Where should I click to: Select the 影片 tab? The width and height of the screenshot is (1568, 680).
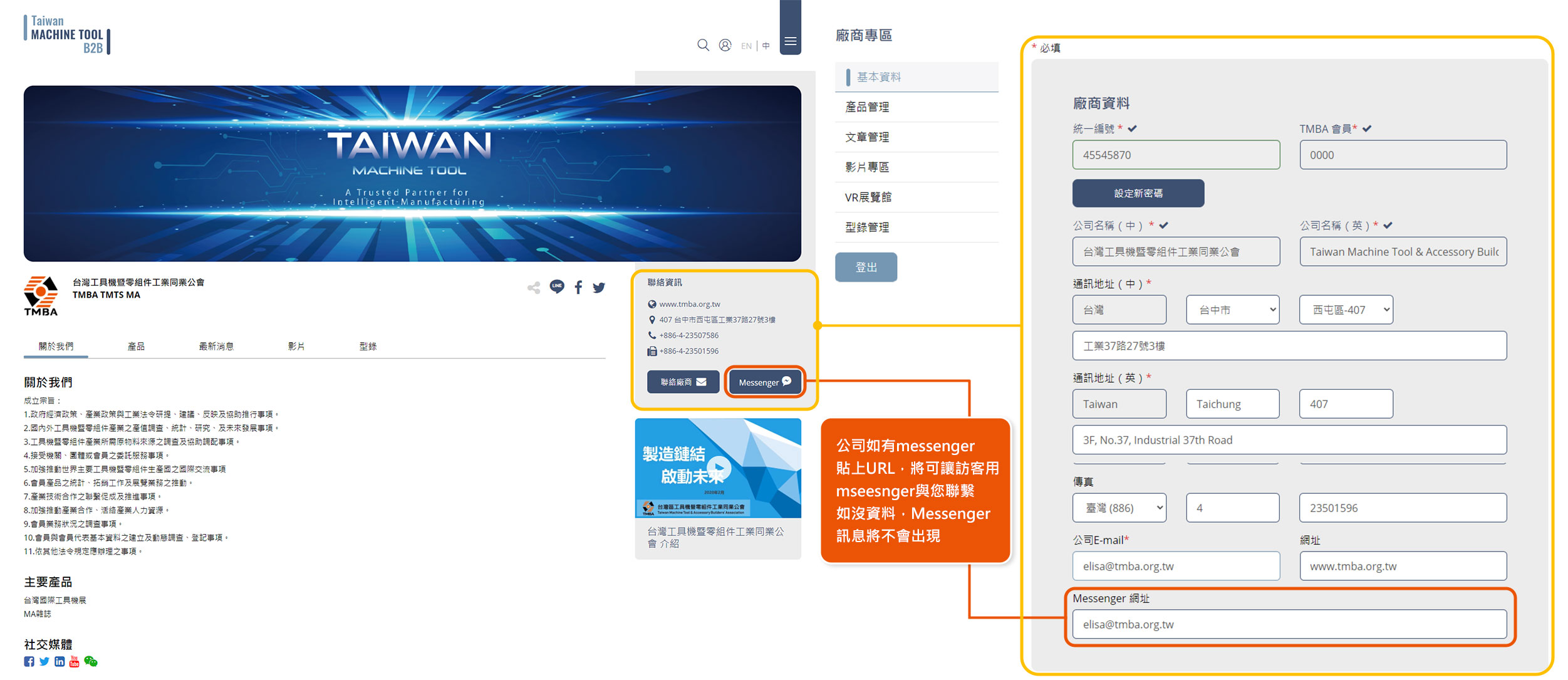pos(296,346)
